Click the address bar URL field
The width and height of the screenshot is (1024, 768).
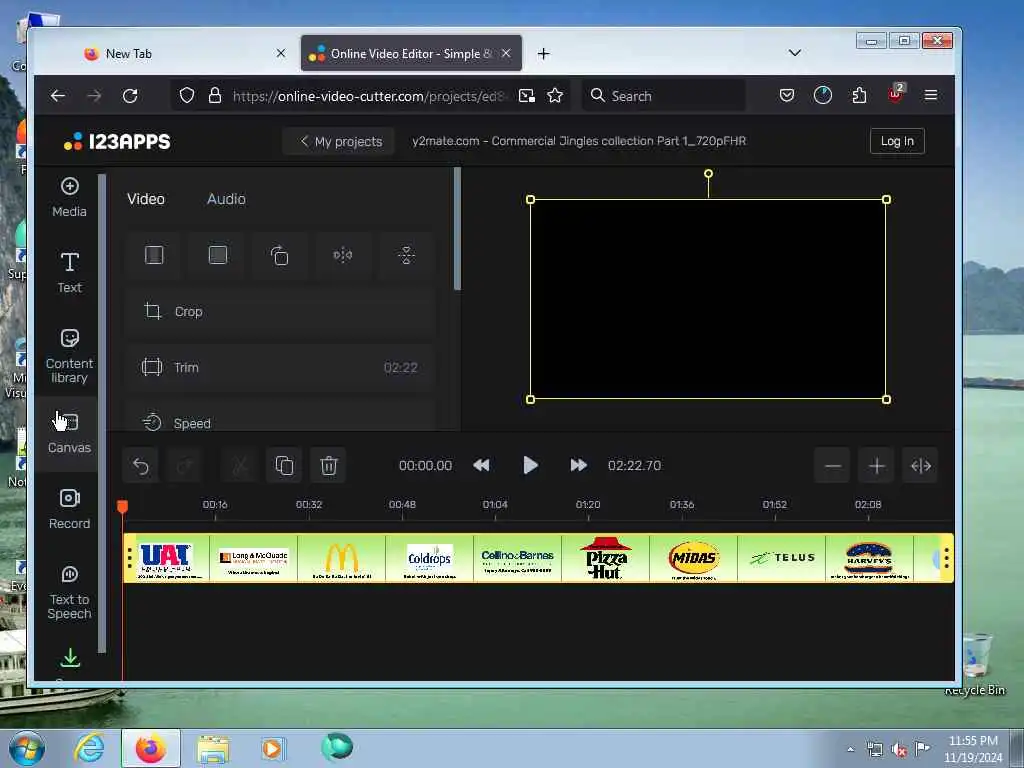pyautogui.click(x=369, y=96)
